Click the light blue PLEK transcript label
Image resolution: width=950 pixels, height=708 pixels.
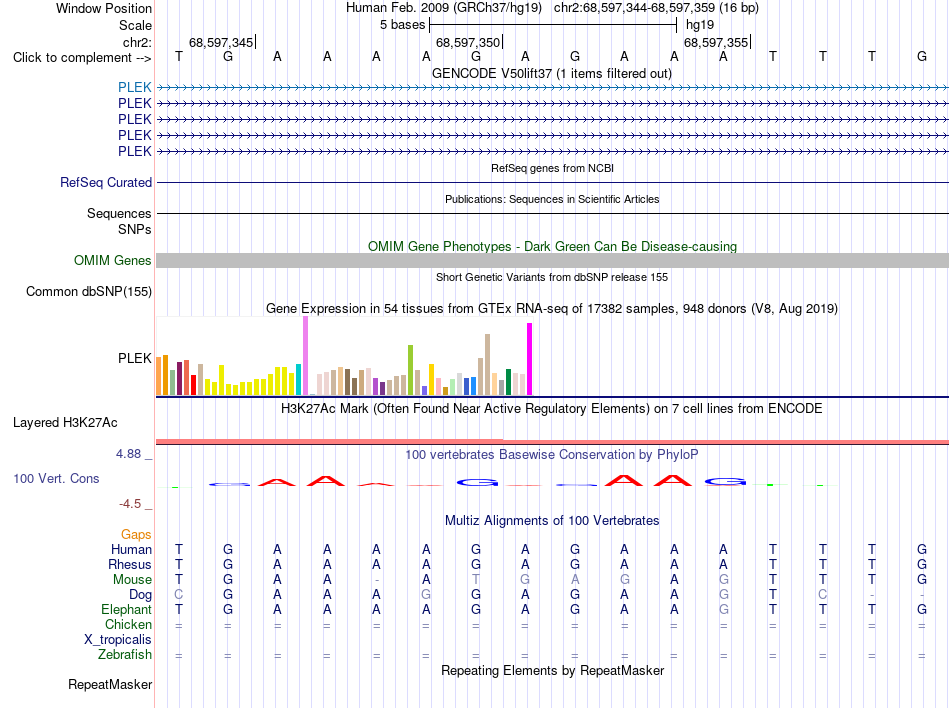[135, 87]
